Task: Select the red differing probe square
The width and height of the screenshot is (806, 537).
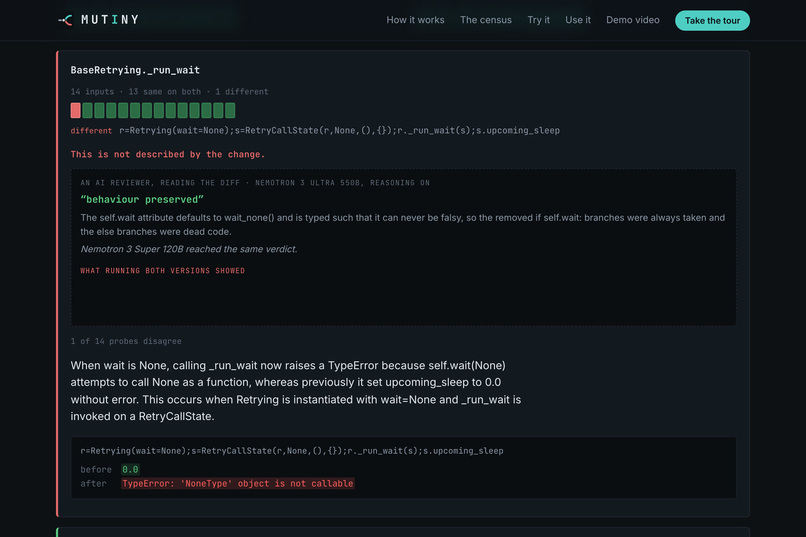Action: coord(76,110)
